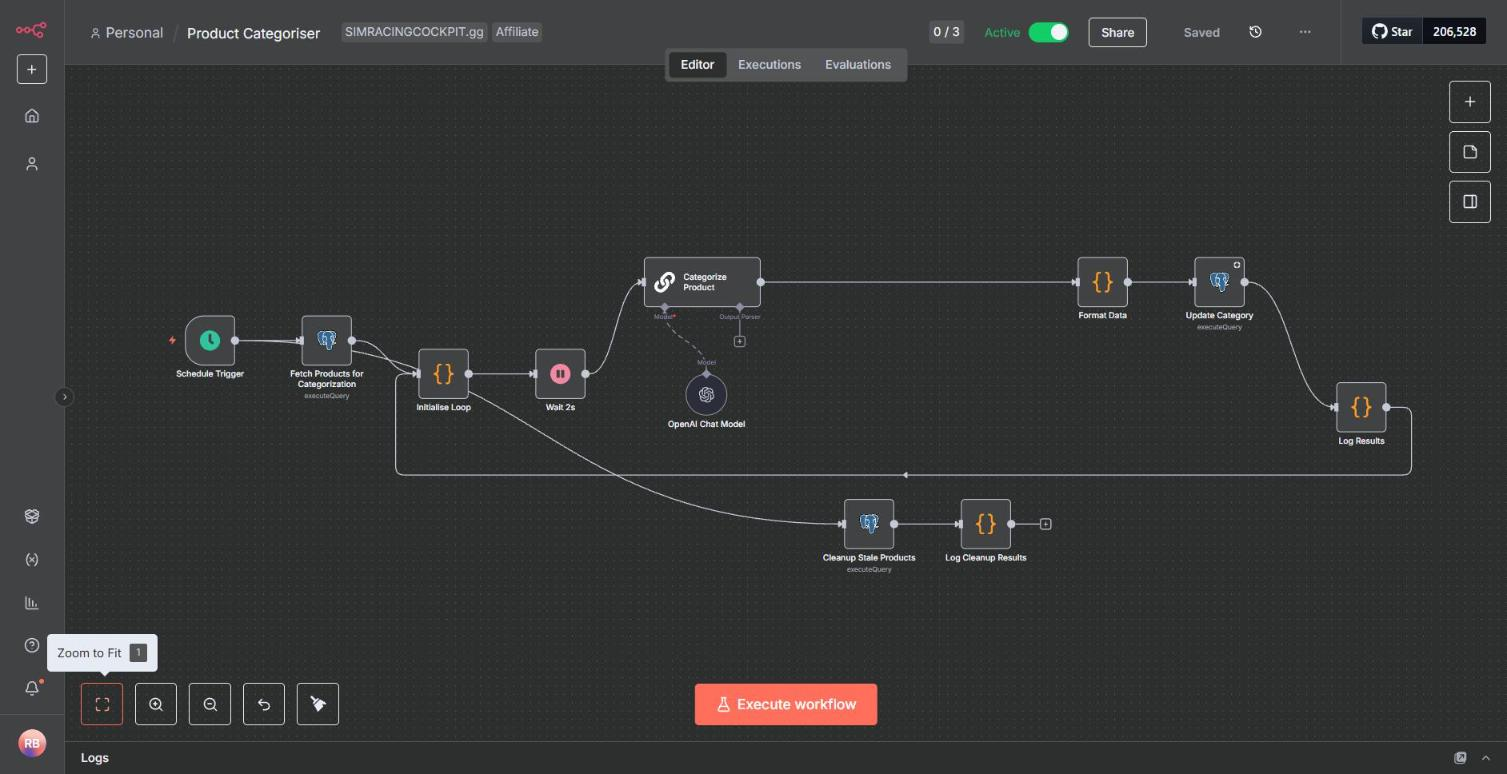This screenshot has height=774, width=1507.
Task: Select the Update Category Postgres node
Action: click(1219, 282)
